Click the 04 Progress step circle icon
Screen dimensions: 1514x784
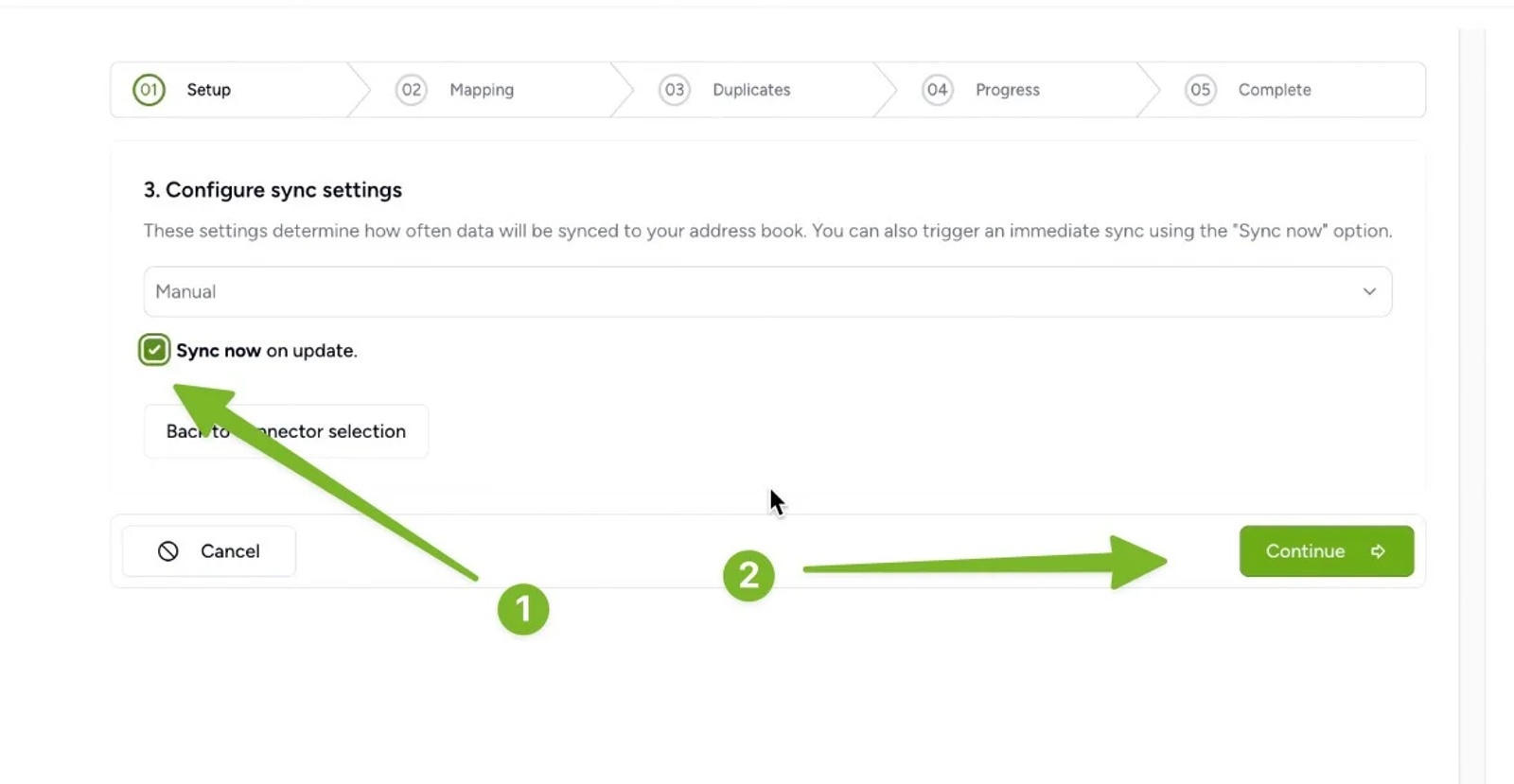(938, 89)
